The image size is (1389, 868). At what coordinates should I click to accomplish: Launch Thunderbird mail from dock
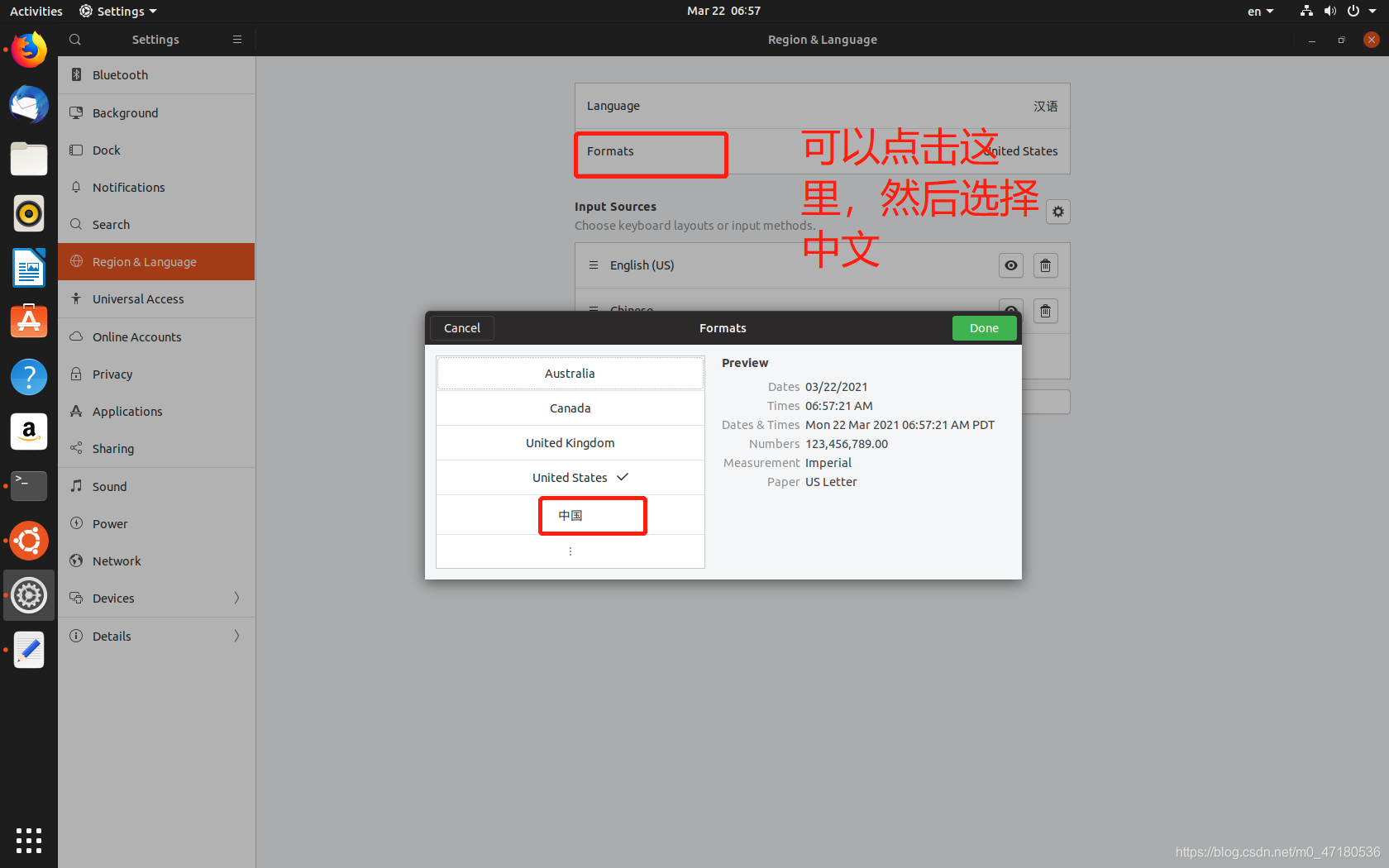tap(29, 105)
